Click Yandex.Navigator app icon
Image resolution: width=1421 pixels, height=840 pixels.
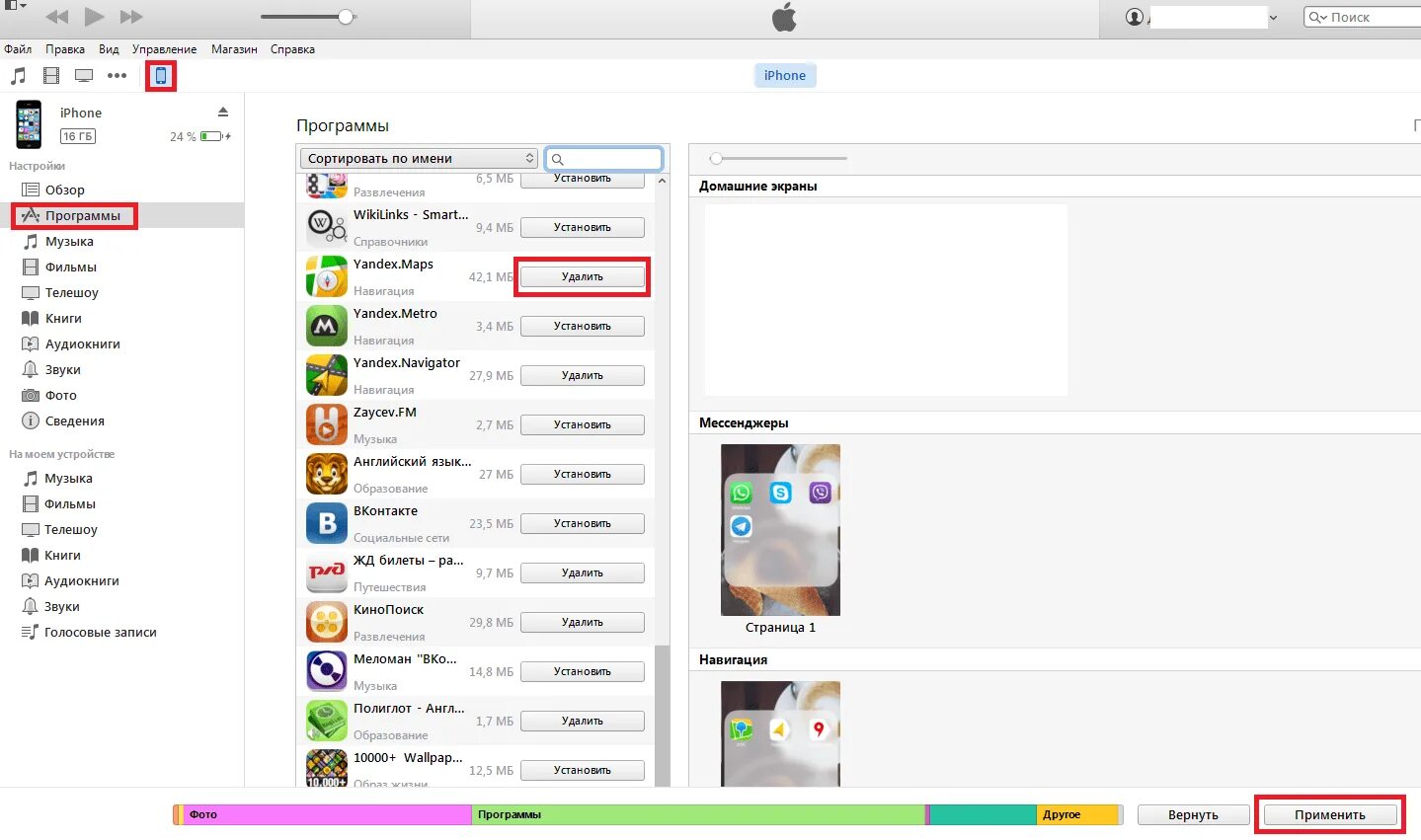(326, 375)
